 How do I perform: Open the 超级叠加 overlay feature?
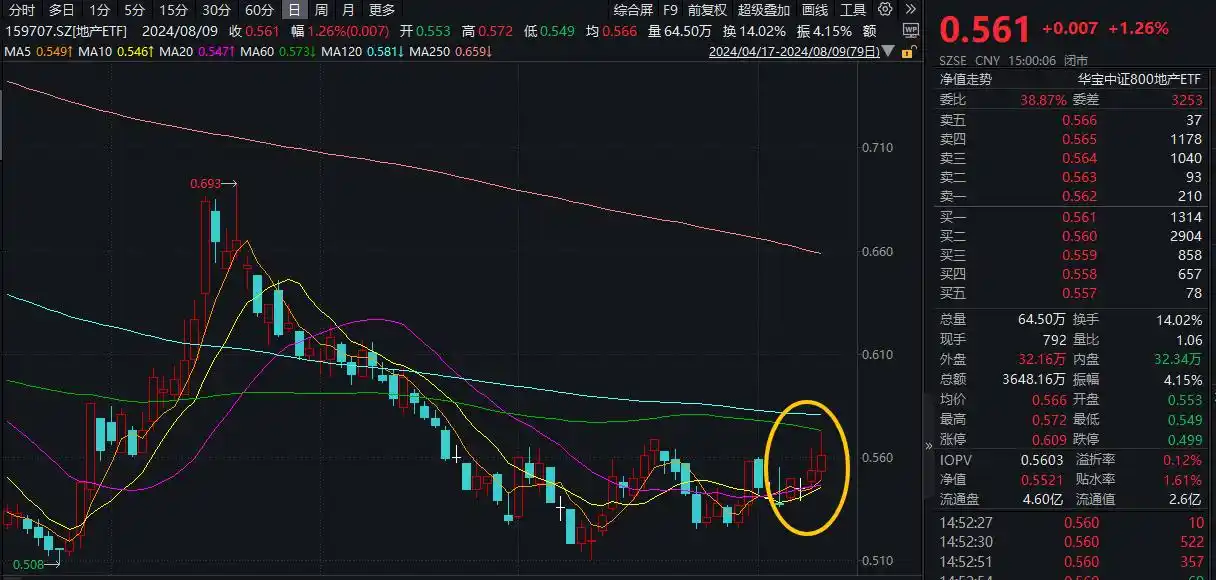coord(762,9)
